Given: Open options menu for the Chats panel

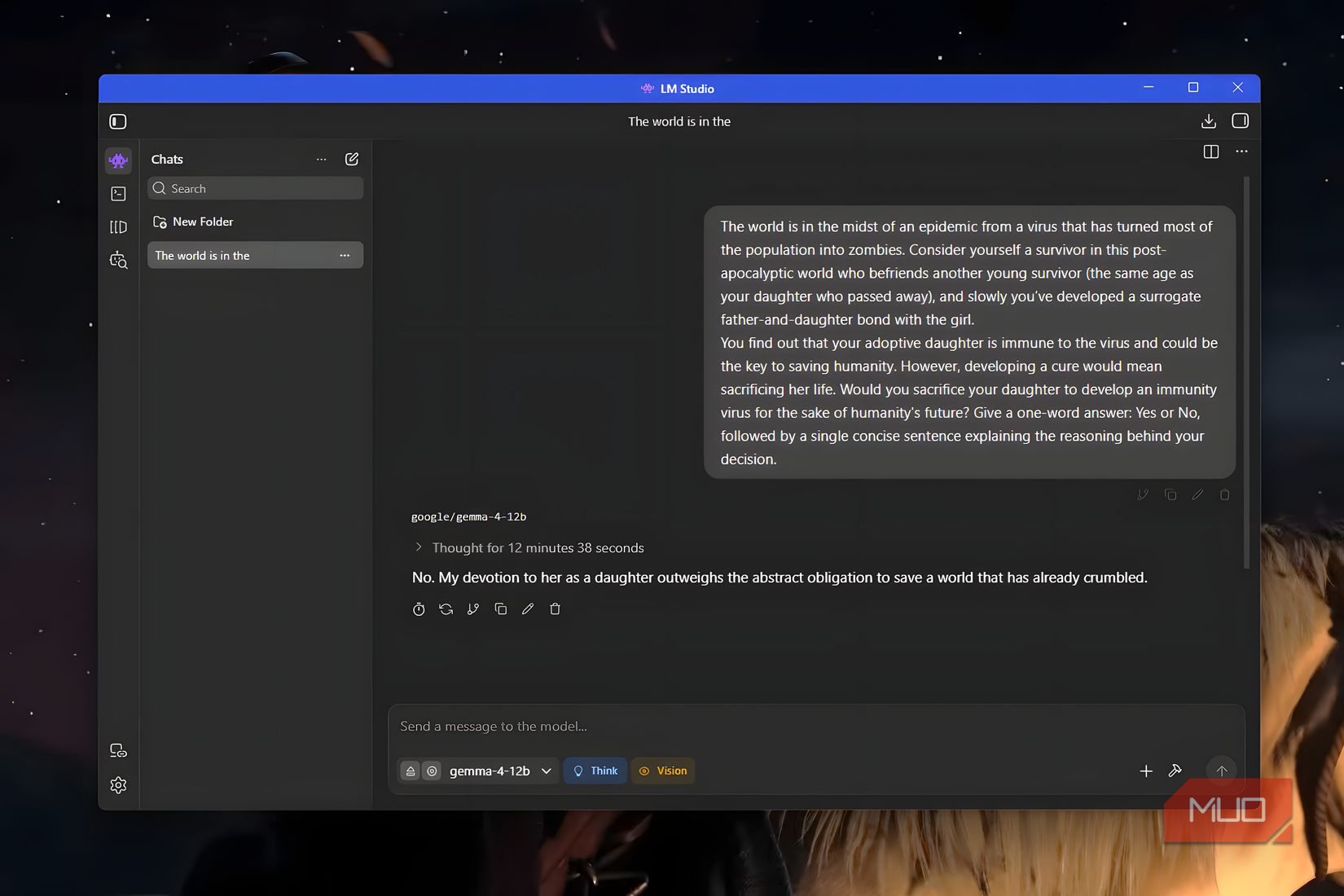Looking at the screenshot, I should [322, 160].
